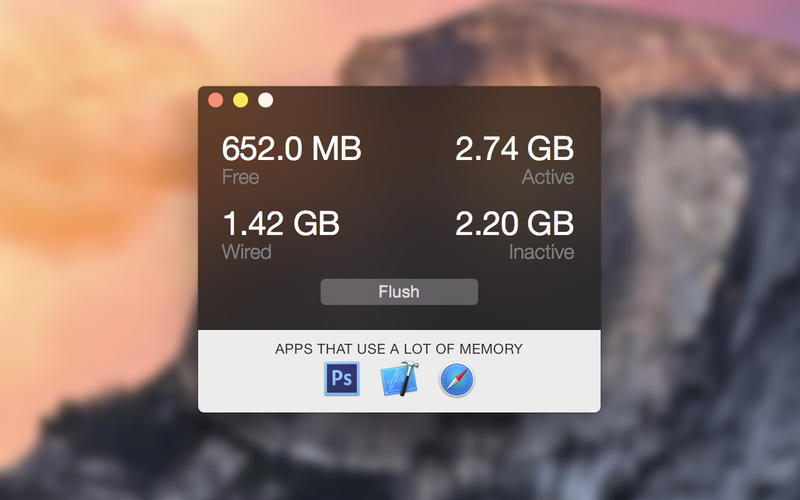This screenshot has width=800, height=500.
Task: Click the Apps That Use a Lot of Memory heading
Action: click(399, 349)
